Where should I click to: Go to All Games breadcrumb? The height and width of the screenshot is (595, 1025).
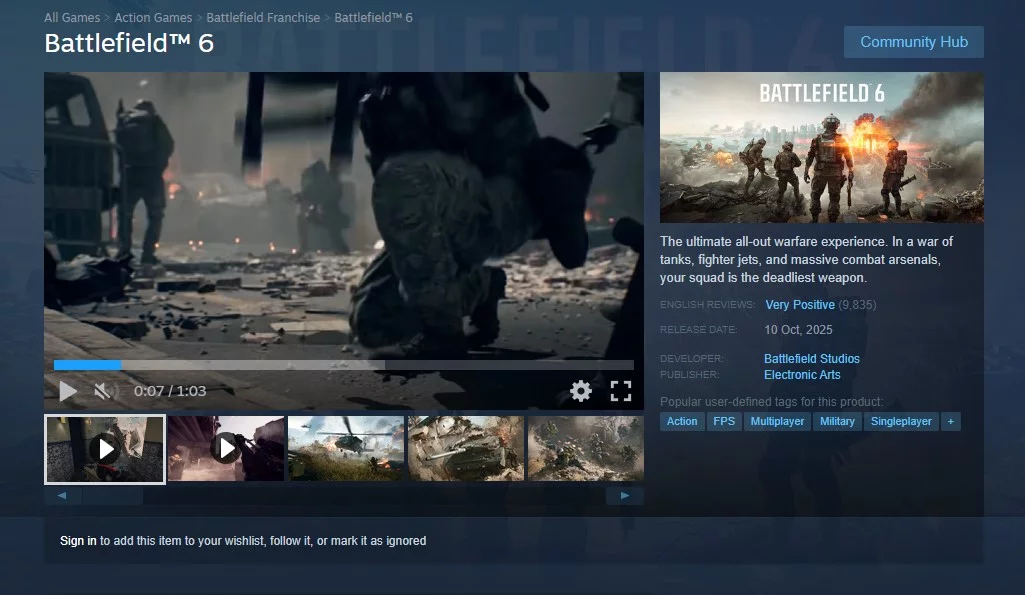click(72, 18)
